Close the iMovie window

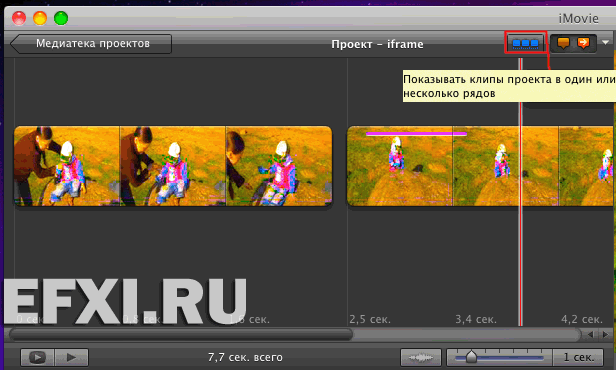point(19,18)
